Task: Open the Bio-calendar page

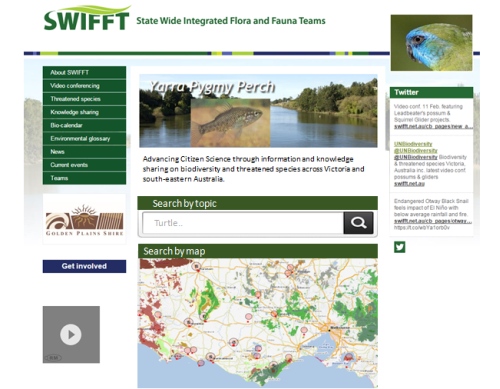Action: pos(84,125)
